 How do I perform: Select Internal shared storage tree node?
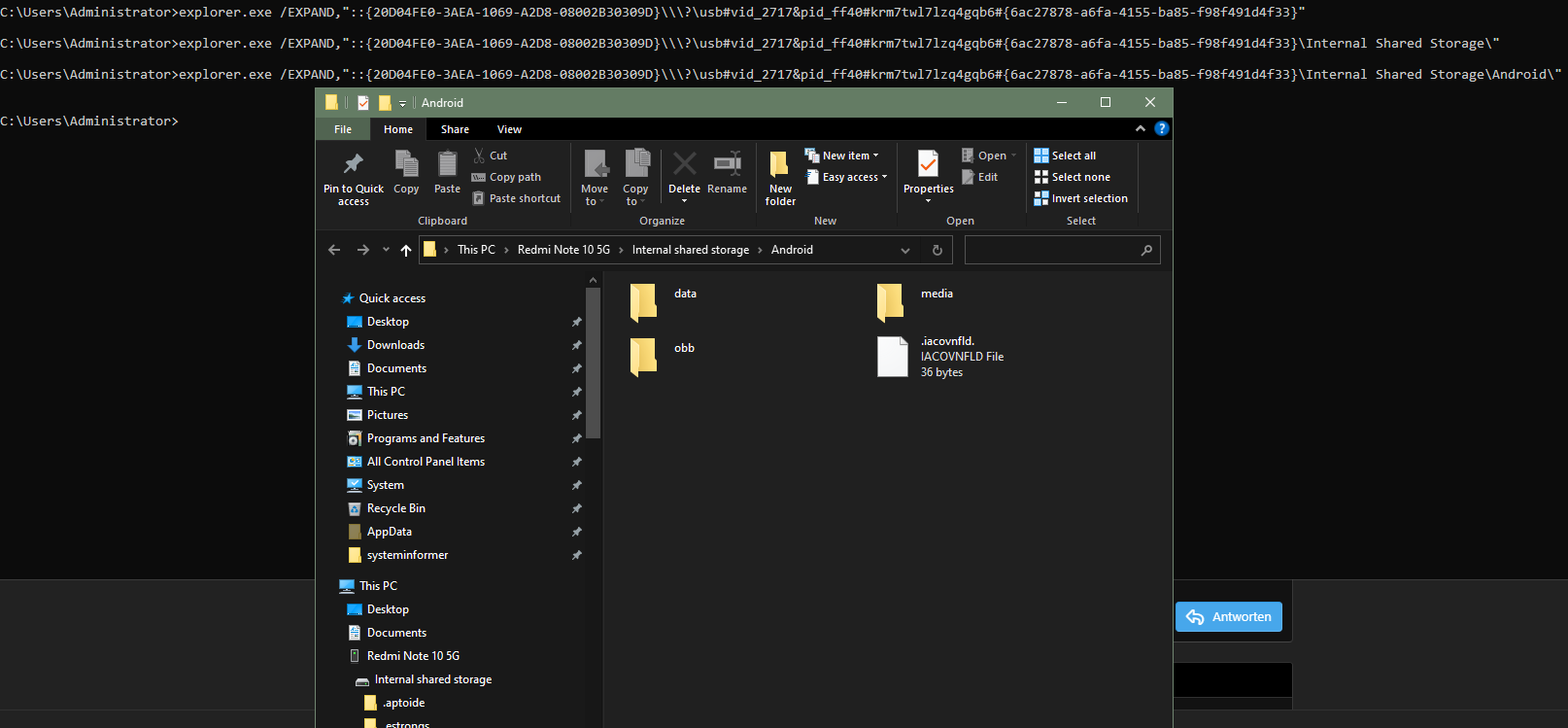tap(432, 679)
